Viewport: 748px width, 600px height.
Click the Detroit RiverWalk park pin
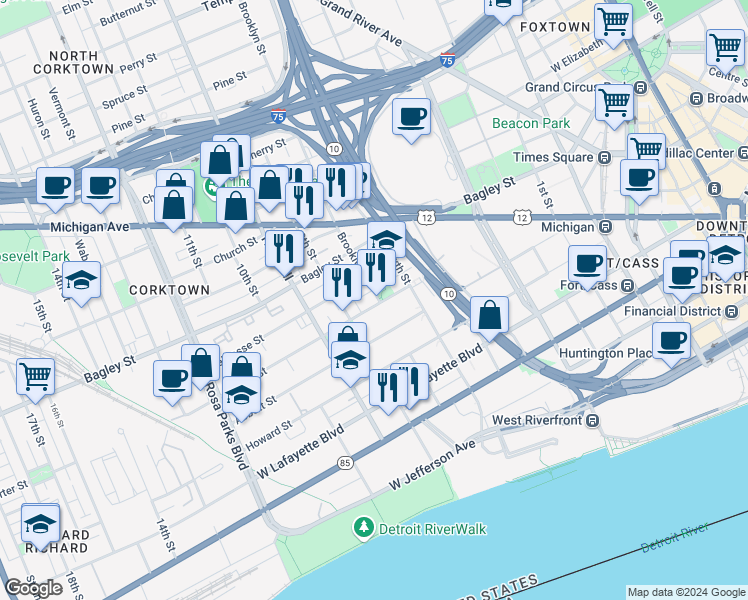click(x=364, y=528)
